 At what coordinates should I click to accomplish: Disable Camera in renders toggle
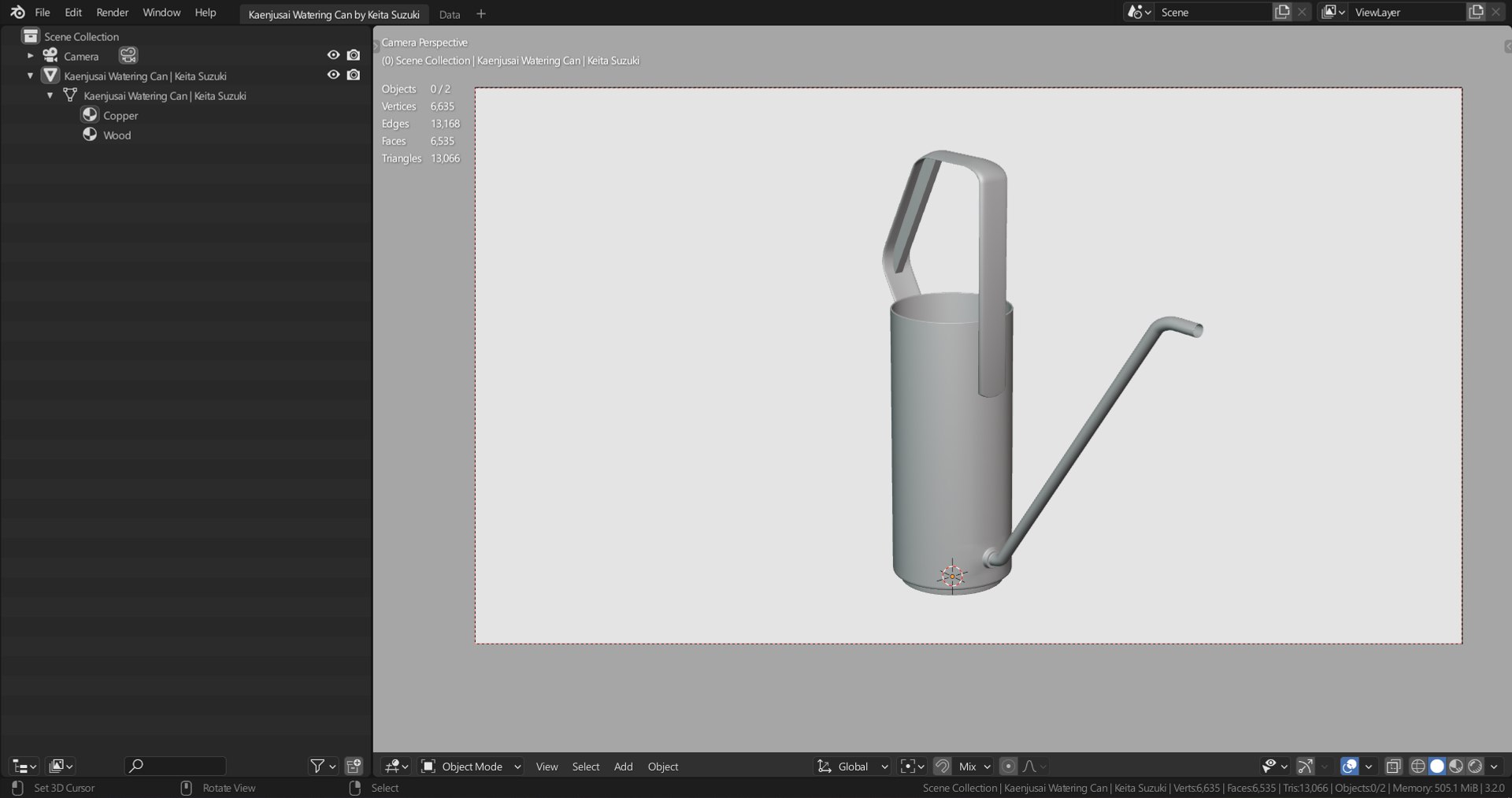(354, 55)
